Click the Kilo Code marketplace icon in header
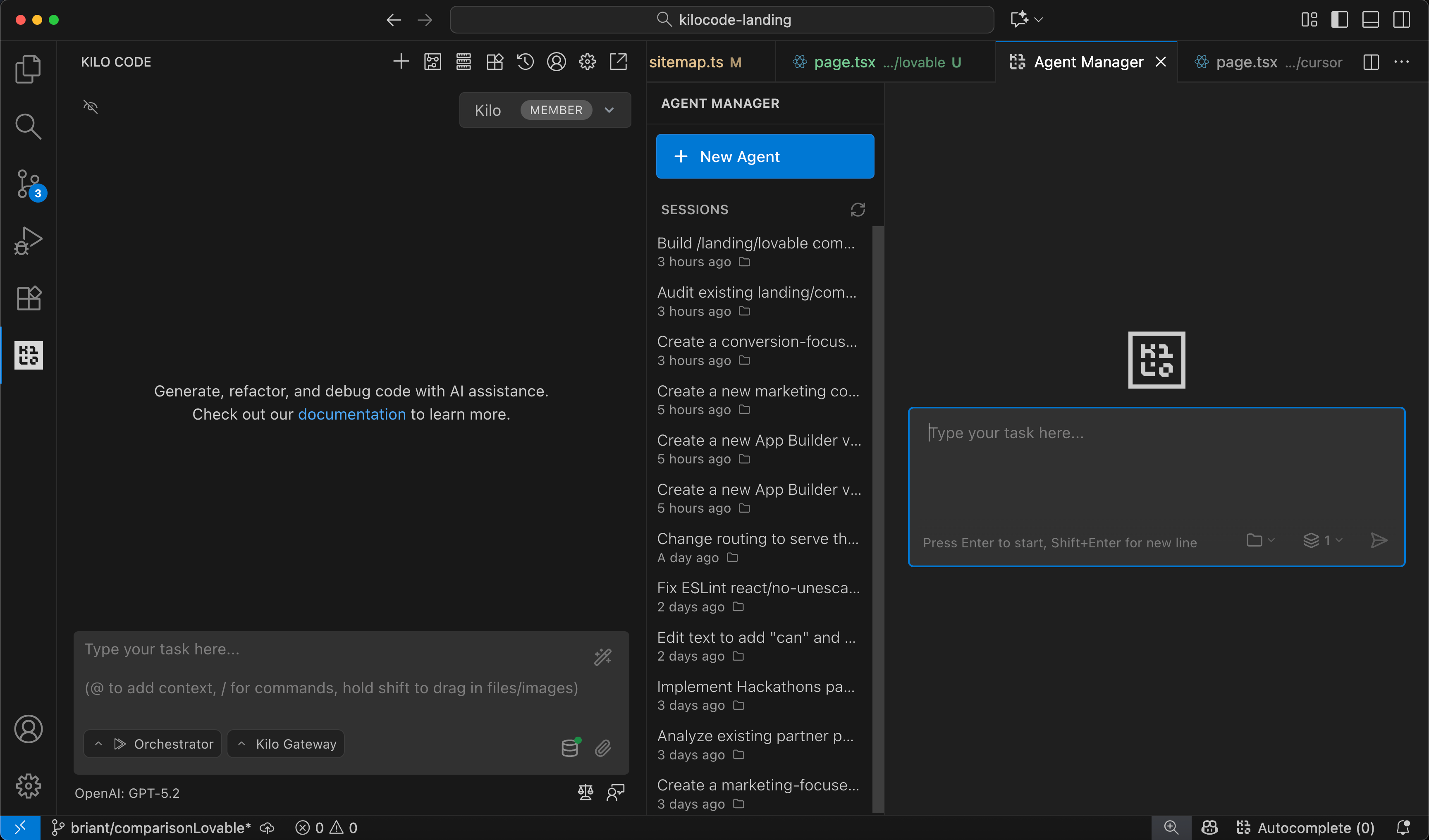Screen dimensions: 1429x840 tap(495, 62)
